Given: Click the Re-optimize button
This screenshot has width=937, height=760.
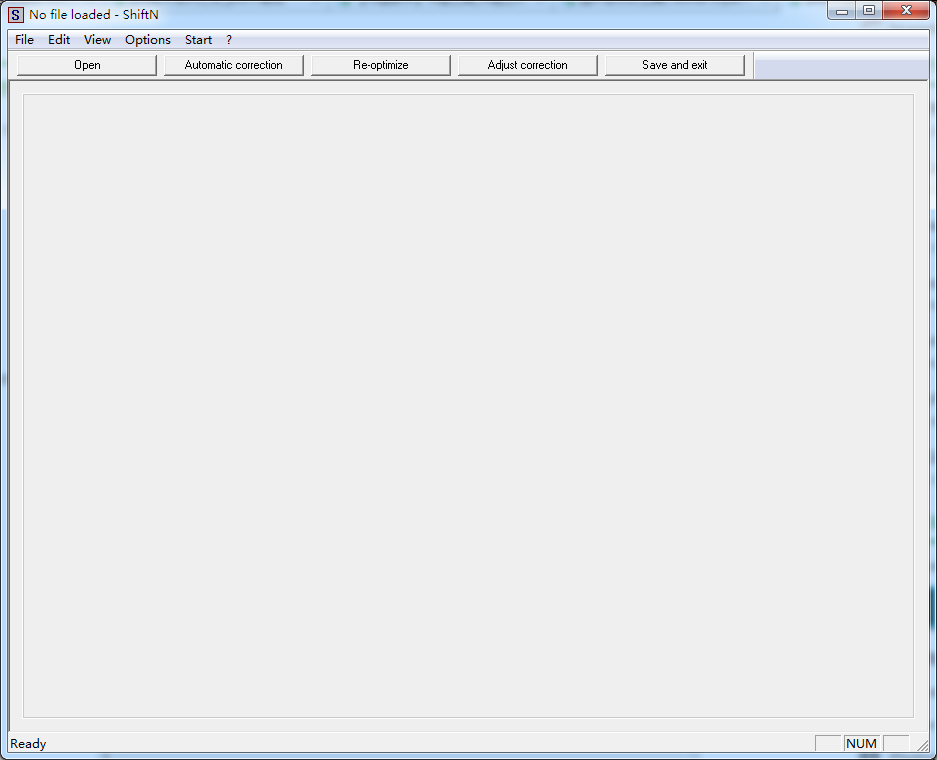Looking at the screenshot, I should coord(381,65).
